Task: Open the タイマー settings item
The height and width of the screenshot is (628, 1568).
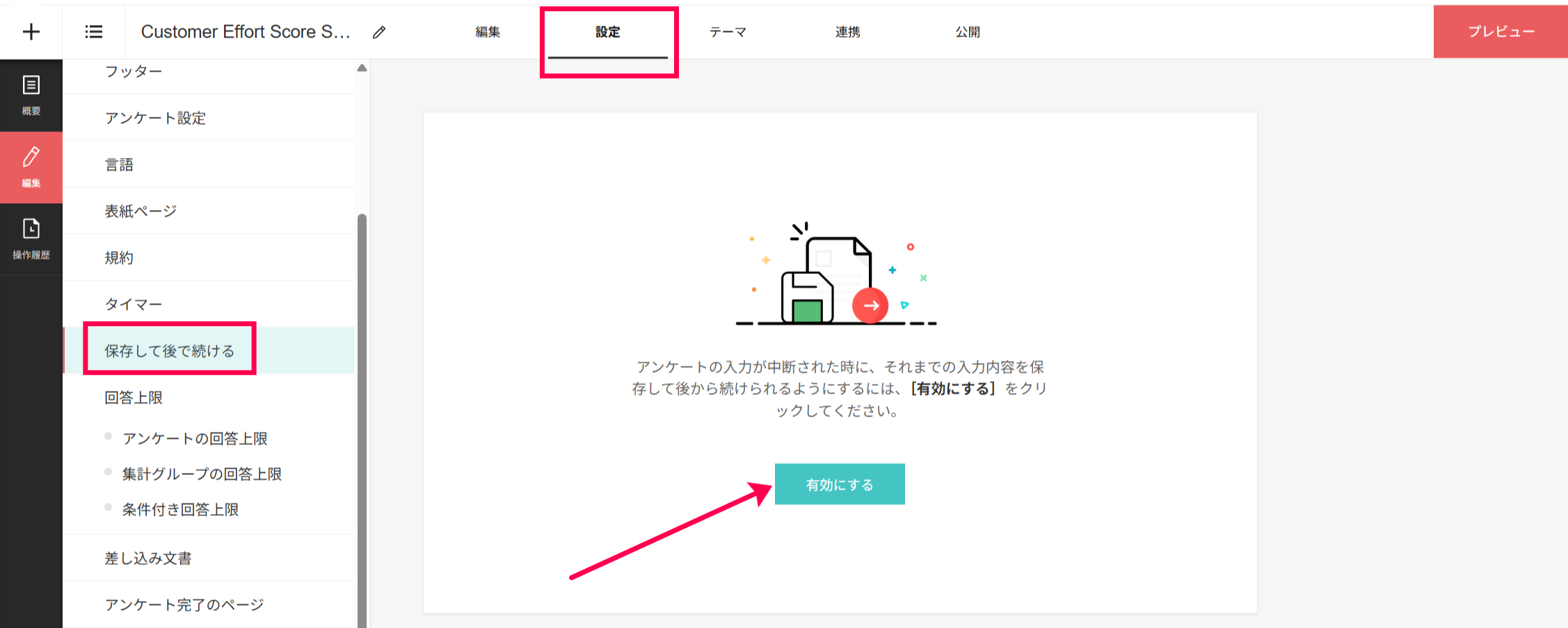Action: (x=134, y=304)
